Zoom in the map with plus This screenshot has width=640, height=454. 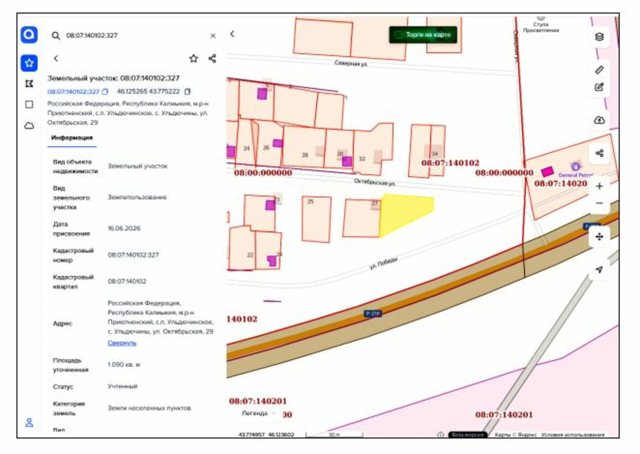point(599,187)
